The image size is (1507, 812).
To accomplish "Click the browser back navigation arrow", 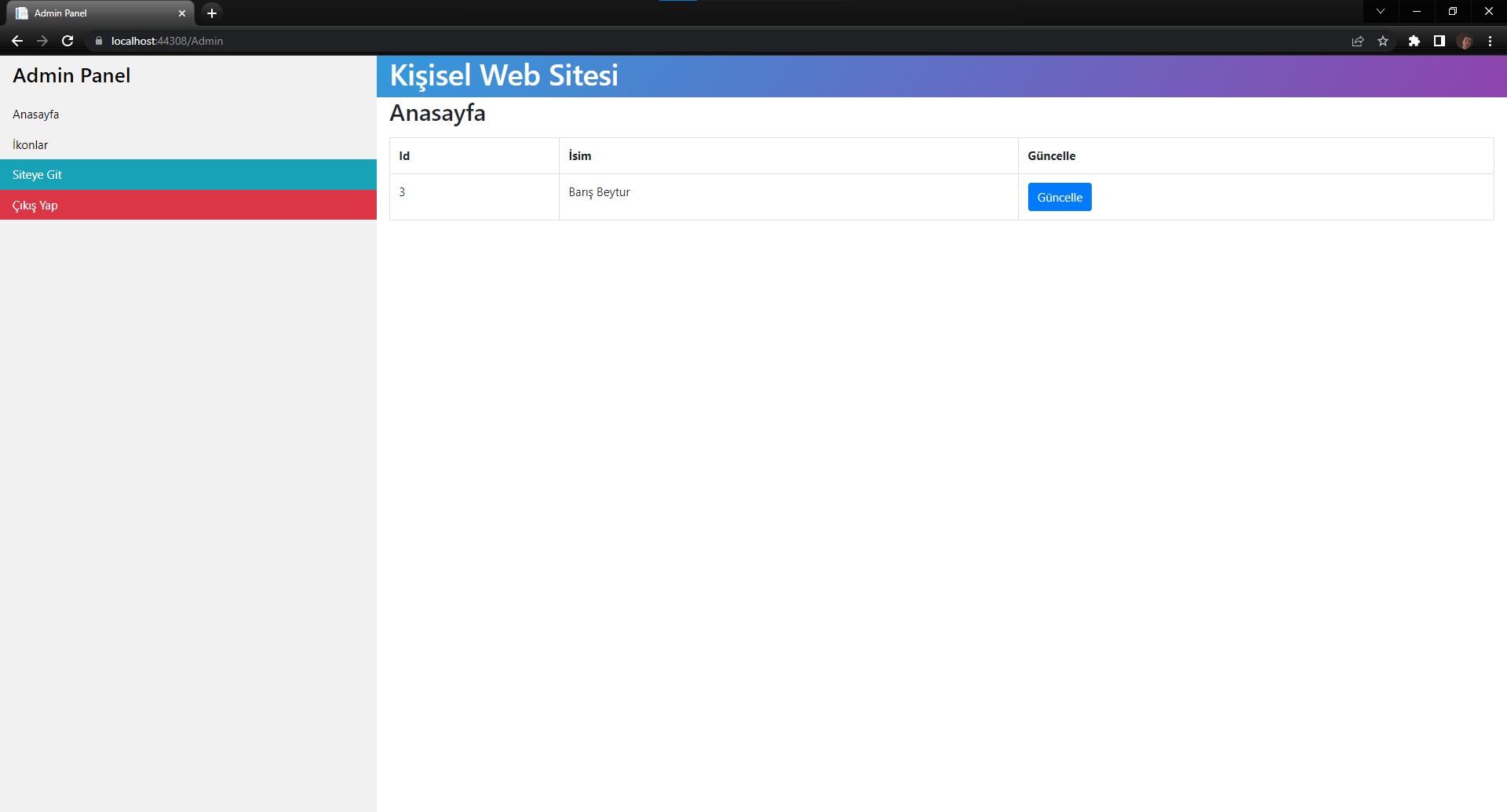I will point(17,41).
